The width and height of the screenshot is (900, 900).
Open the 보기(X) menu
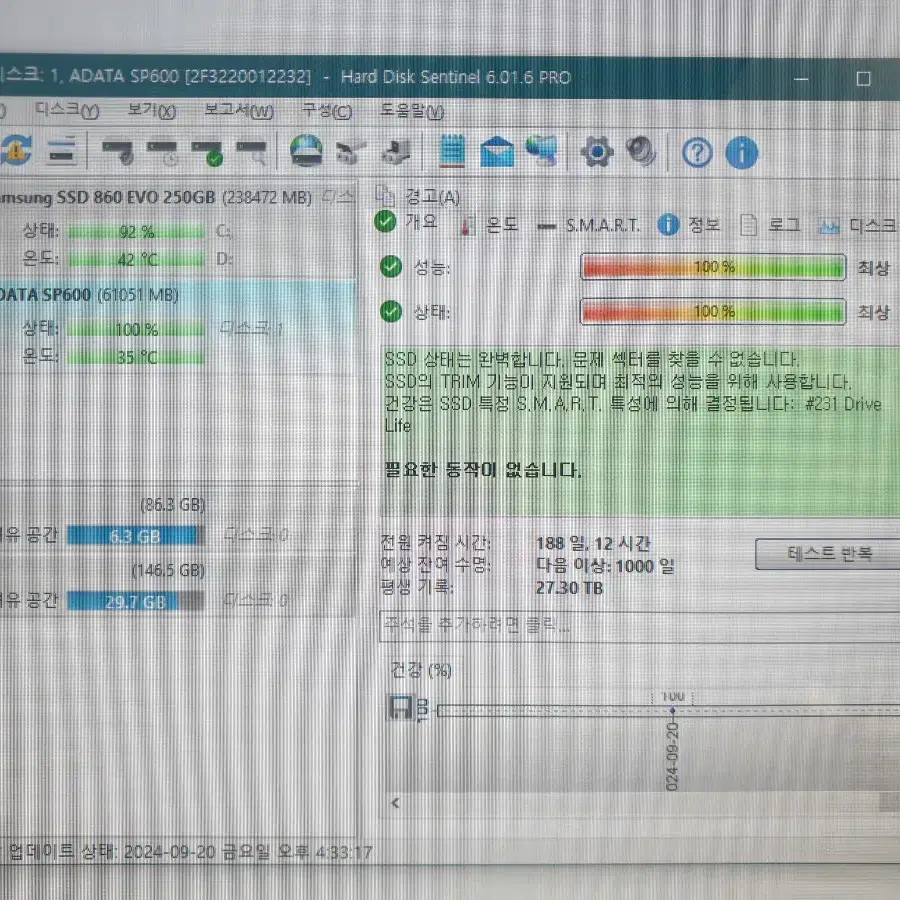pyautogui.click(x=152, y=110)
